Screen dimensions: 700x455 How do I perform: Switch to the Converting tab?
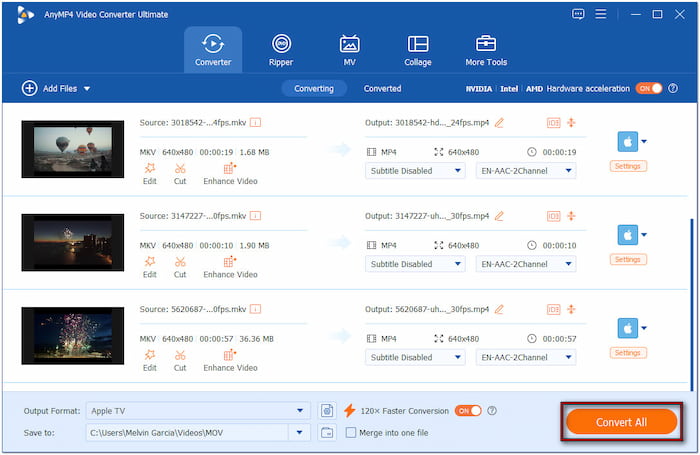[314, 88]
